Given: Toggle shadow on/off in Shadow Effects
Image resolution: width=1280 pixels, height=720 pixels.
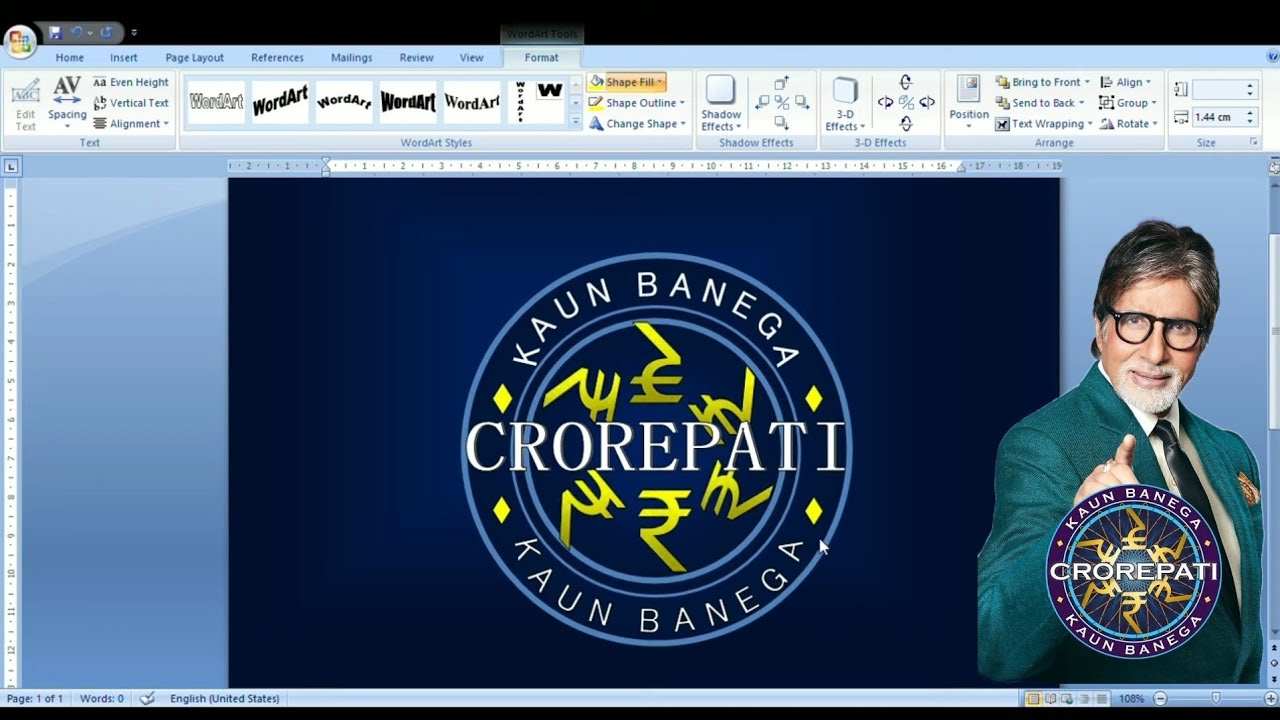Looking at the screenshot, I should point(782,103).
